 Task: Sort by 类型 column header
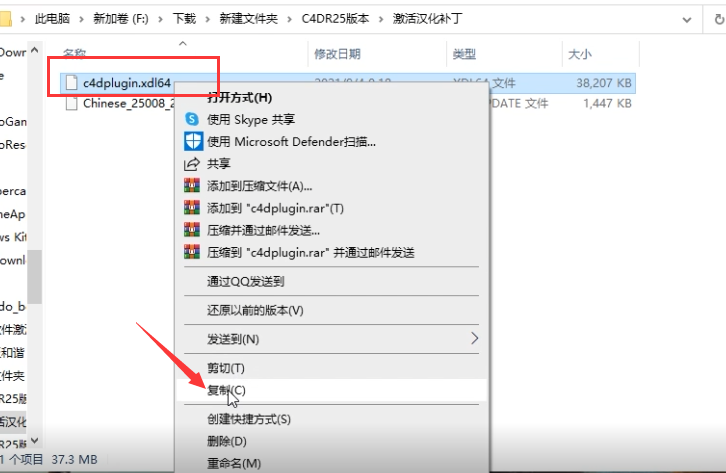coord(464,54)
